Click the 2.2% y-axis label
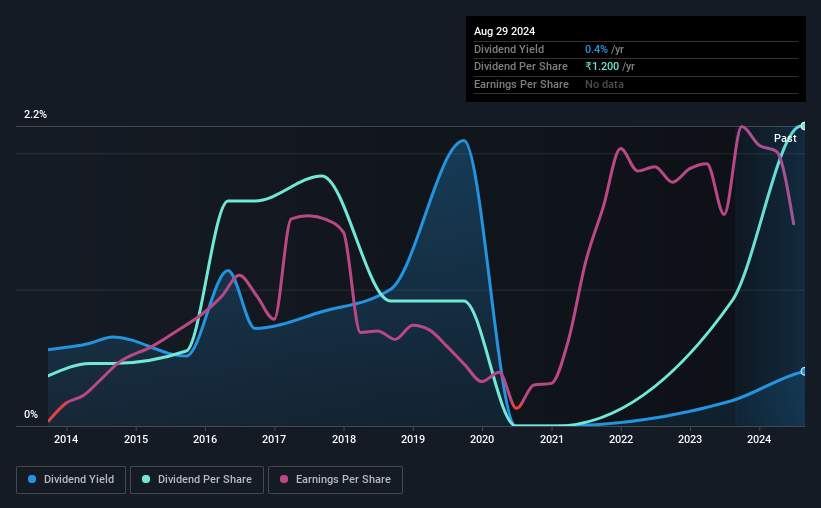The width and height of the screenshot is (821, 508). point(35,114)
